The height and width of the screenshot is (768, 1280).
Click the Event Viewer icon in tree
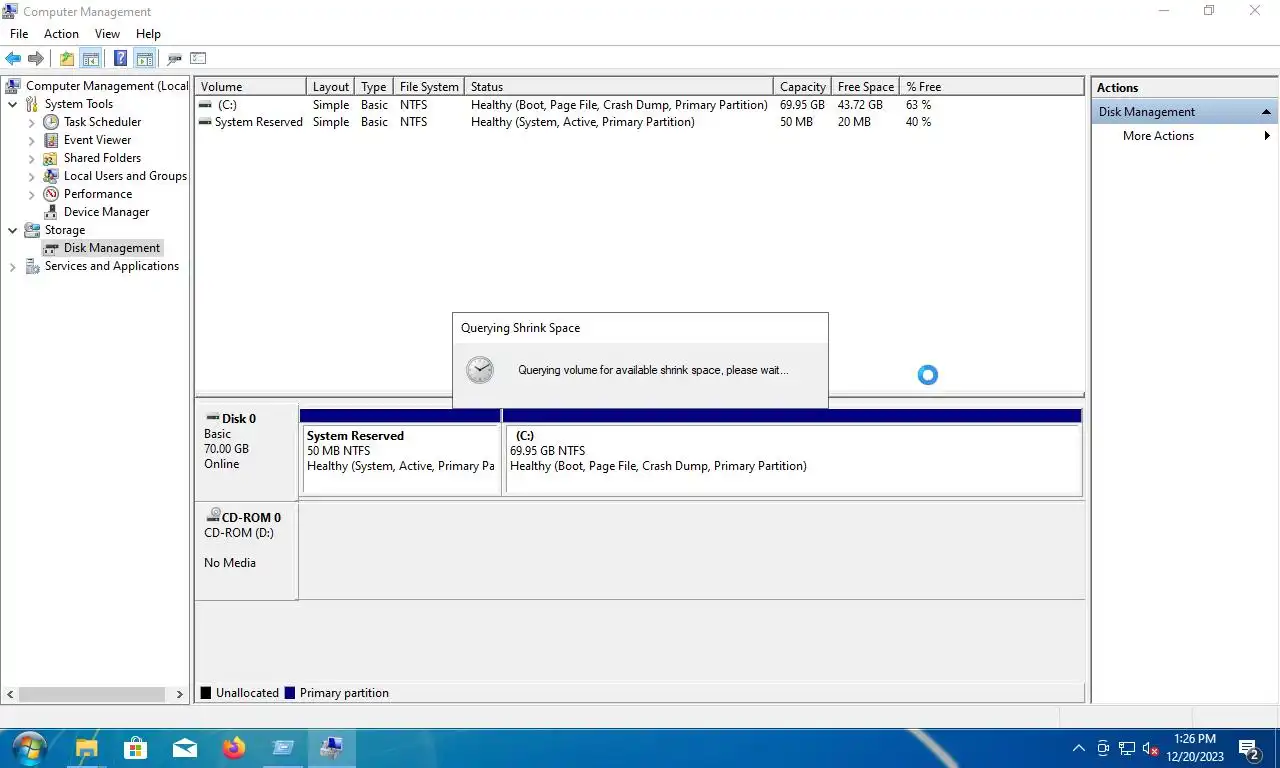click(x=51, y=140)
